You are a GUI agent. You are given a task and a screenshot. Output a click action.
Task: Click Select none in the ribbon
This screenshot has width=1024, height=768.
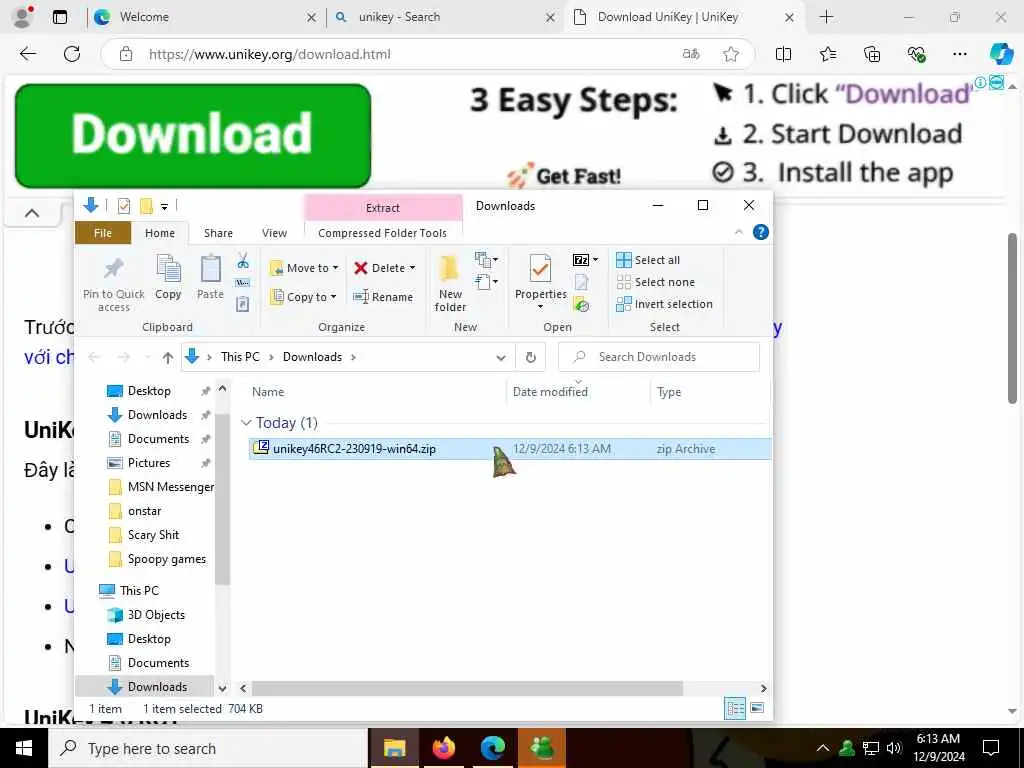tap(656, 282)
